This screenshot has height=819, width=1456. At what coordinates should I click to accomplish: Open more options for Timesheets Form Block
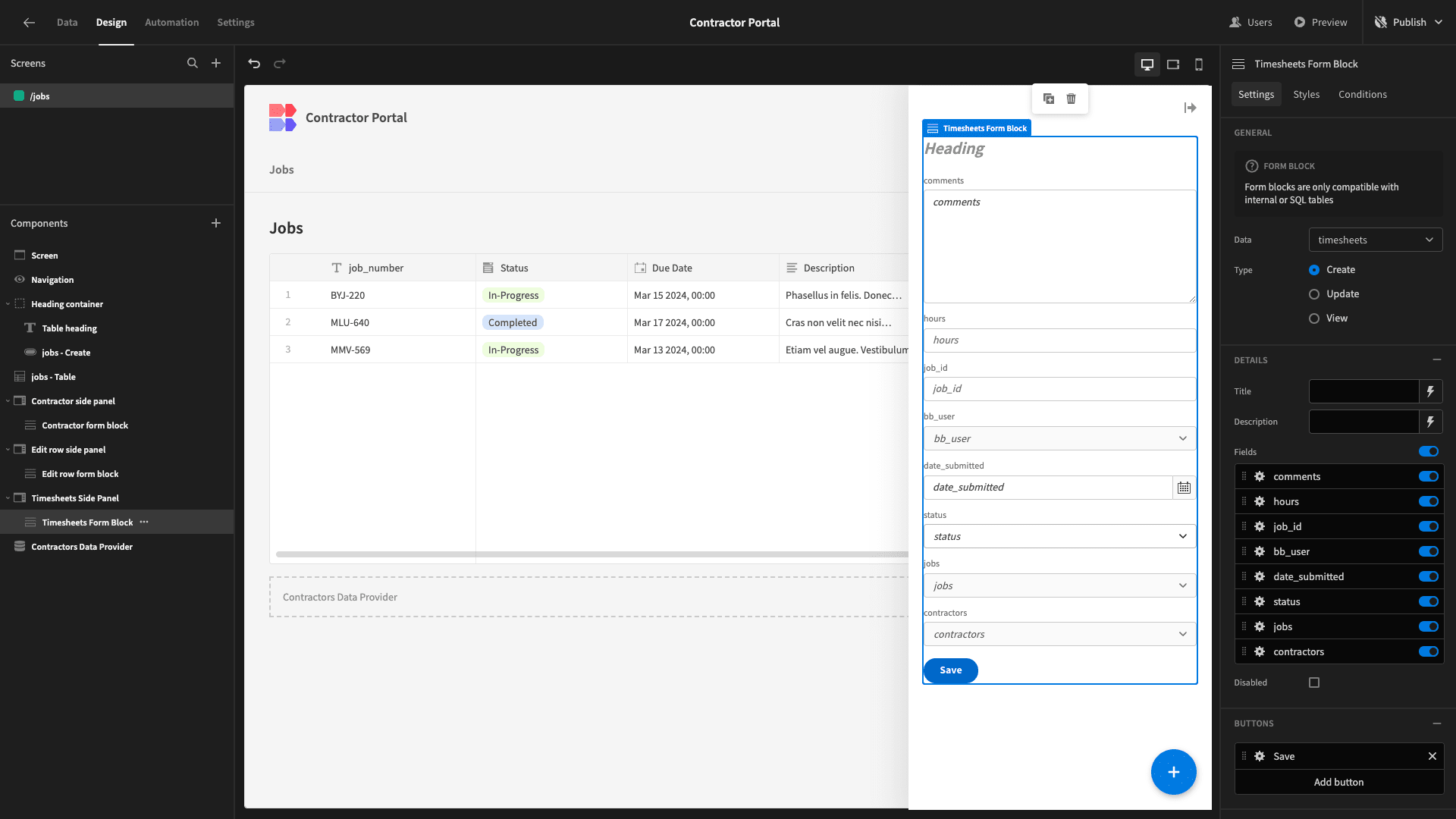click(x=144, y=522)
